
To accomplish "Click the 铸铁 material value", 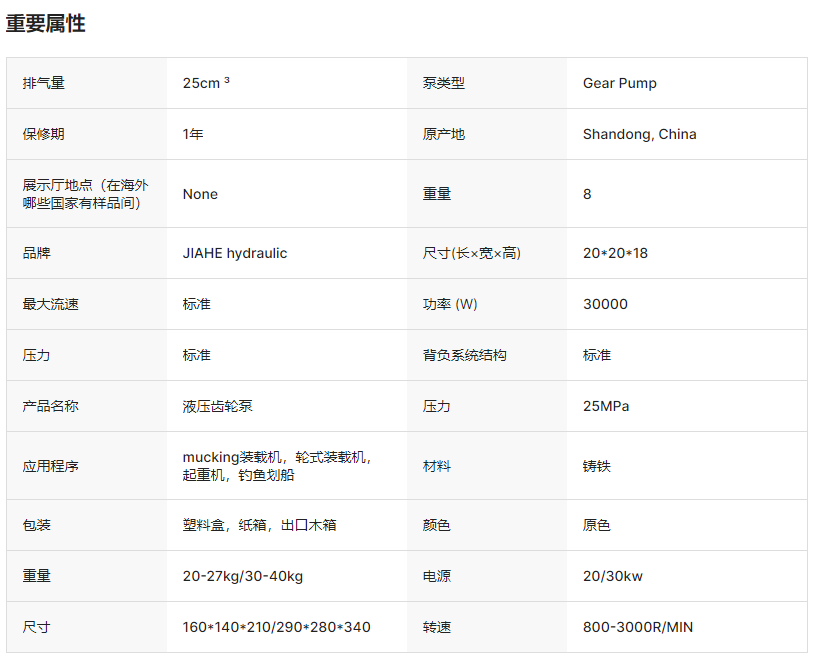I will pyautogui.click(x=597, y=466).
